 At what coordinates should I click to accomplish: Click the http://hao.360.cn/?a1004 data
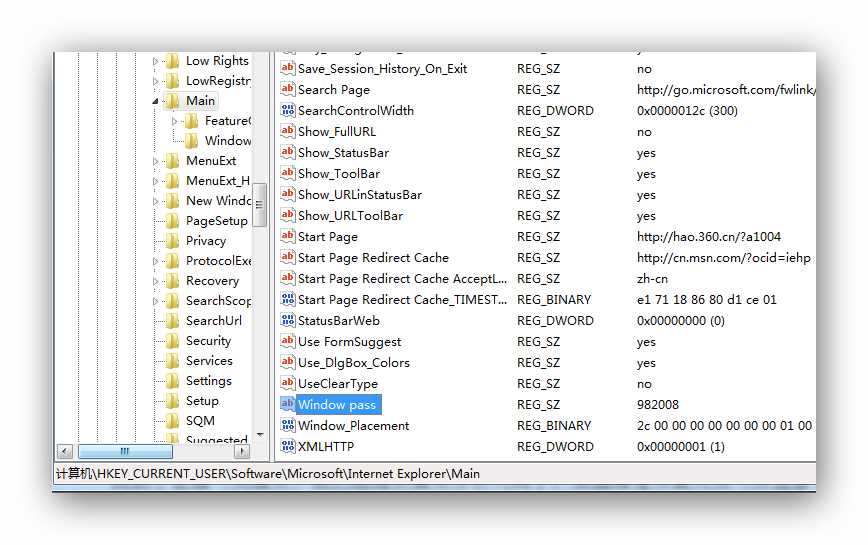tap(709, 237)
